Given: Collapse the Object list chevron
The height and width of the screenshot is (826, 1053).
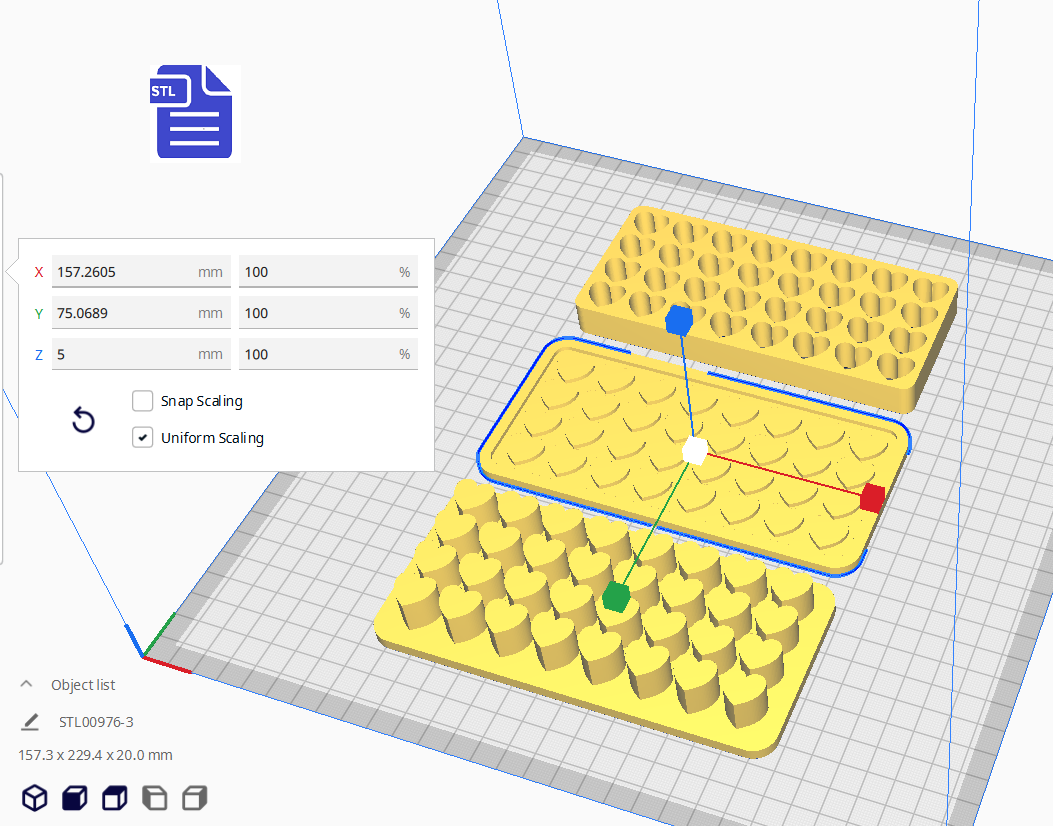Looking at the screenshot, I should (26, 685).
